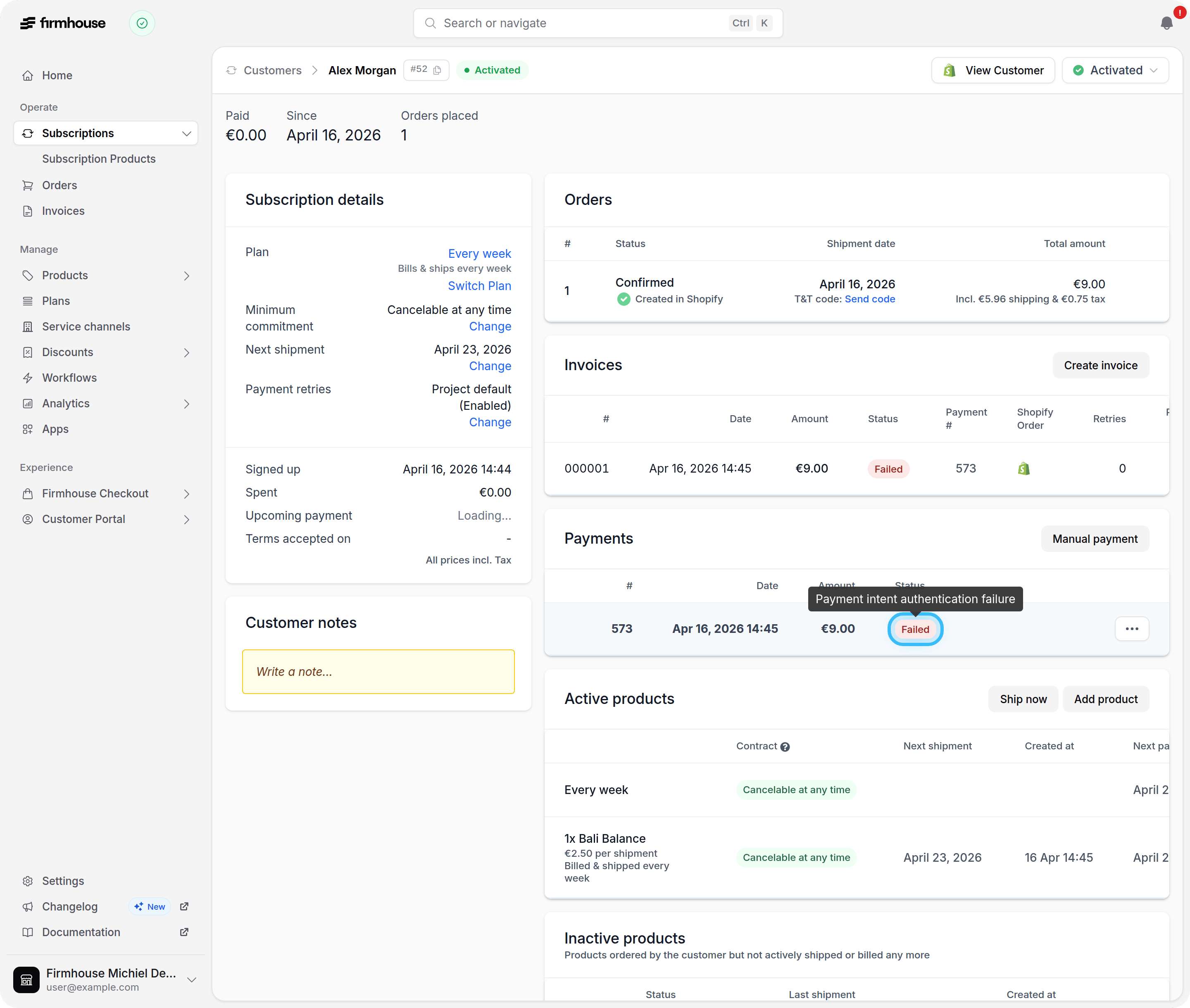Go to Workflows page

coord(70,378)
